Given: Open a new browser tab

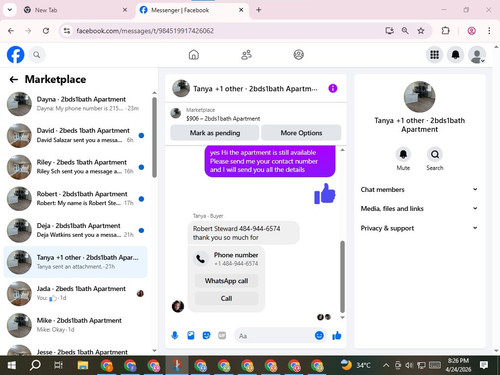Looking at the screenshot, I should tap(259, 10).
